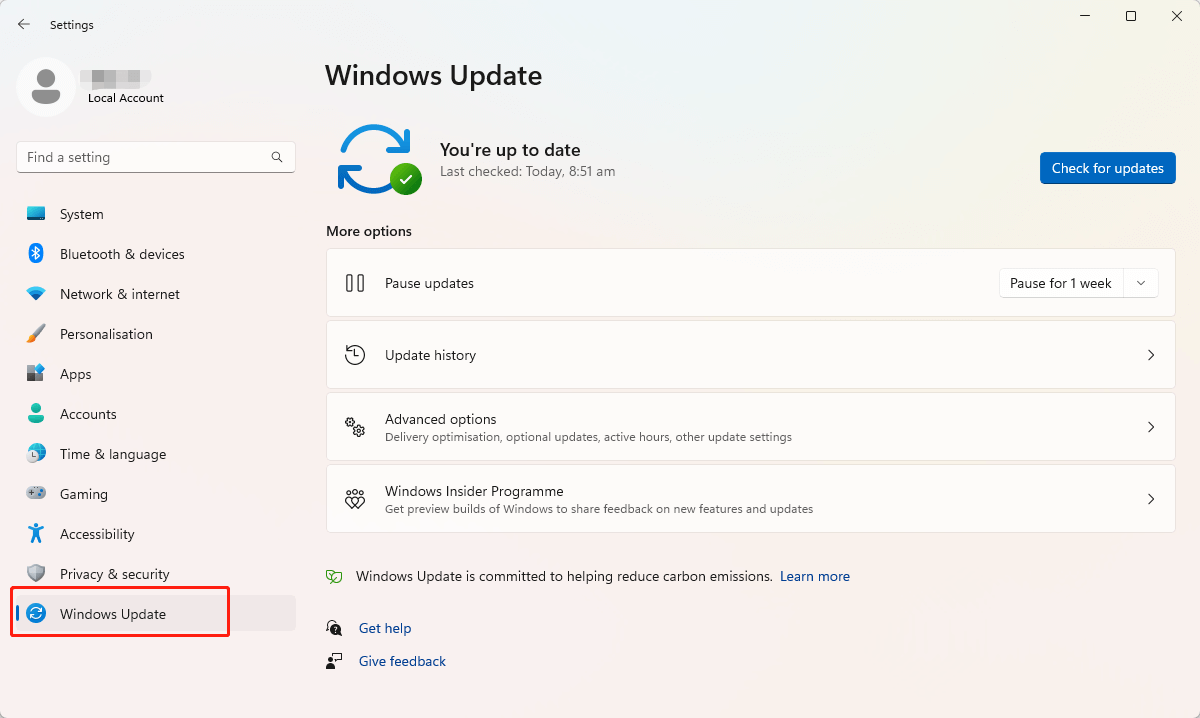Click the search magnifier icon in Find a setting

pos(277,157)
